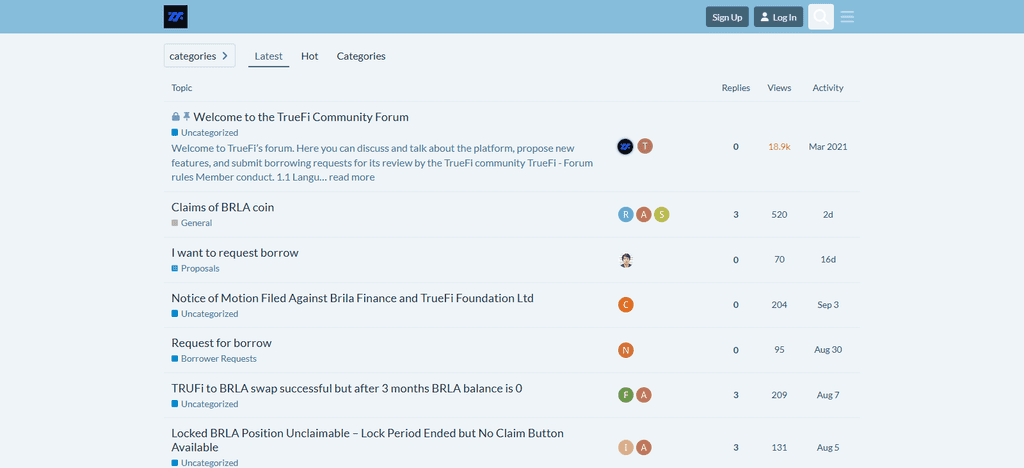Click the TrueFi logo in header
The image size is (1024, 468).
click(176, 16)
